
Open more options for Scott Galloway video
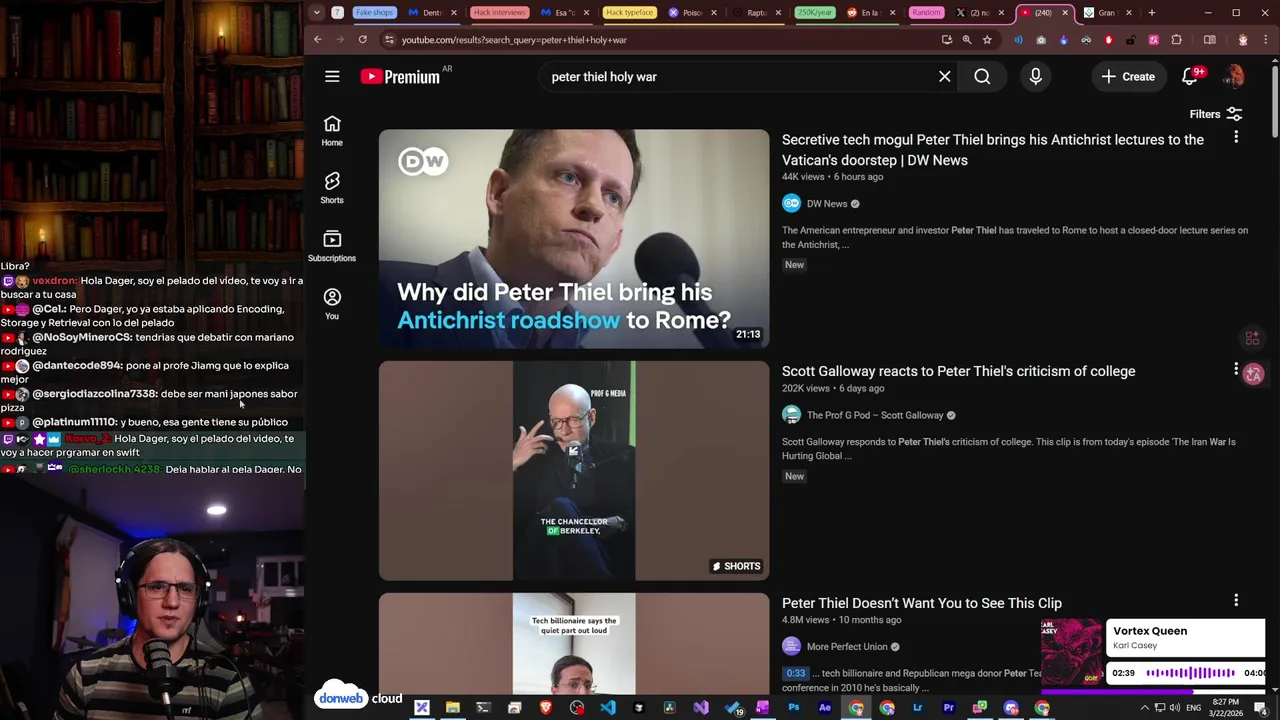pos(1236,369)
